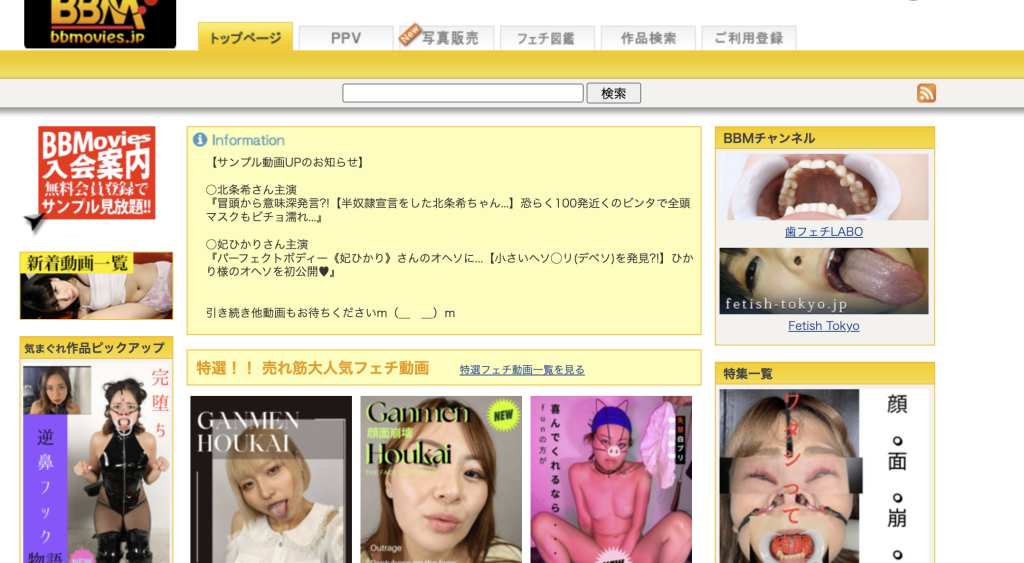Follow the Fetish Tokyo link
1024x563 pixels.
pos(824,326)
